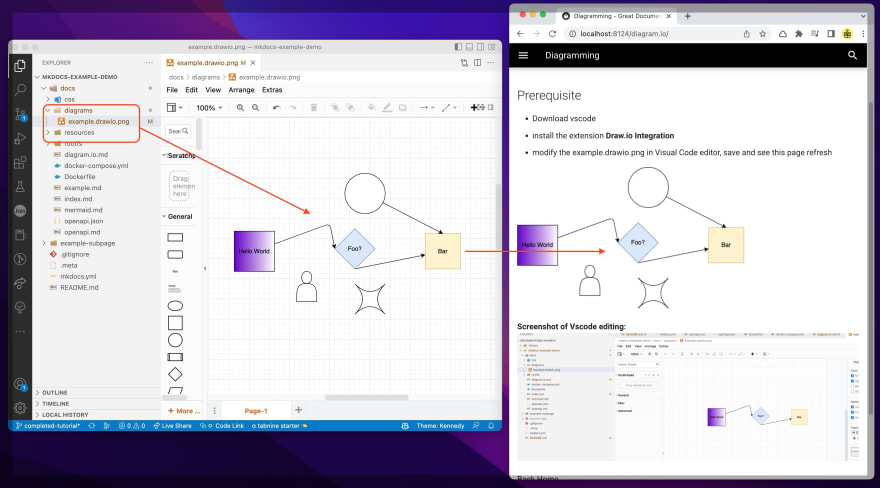Select the Diagramming browser tab
880x488 pixels.
coord(616,16)
